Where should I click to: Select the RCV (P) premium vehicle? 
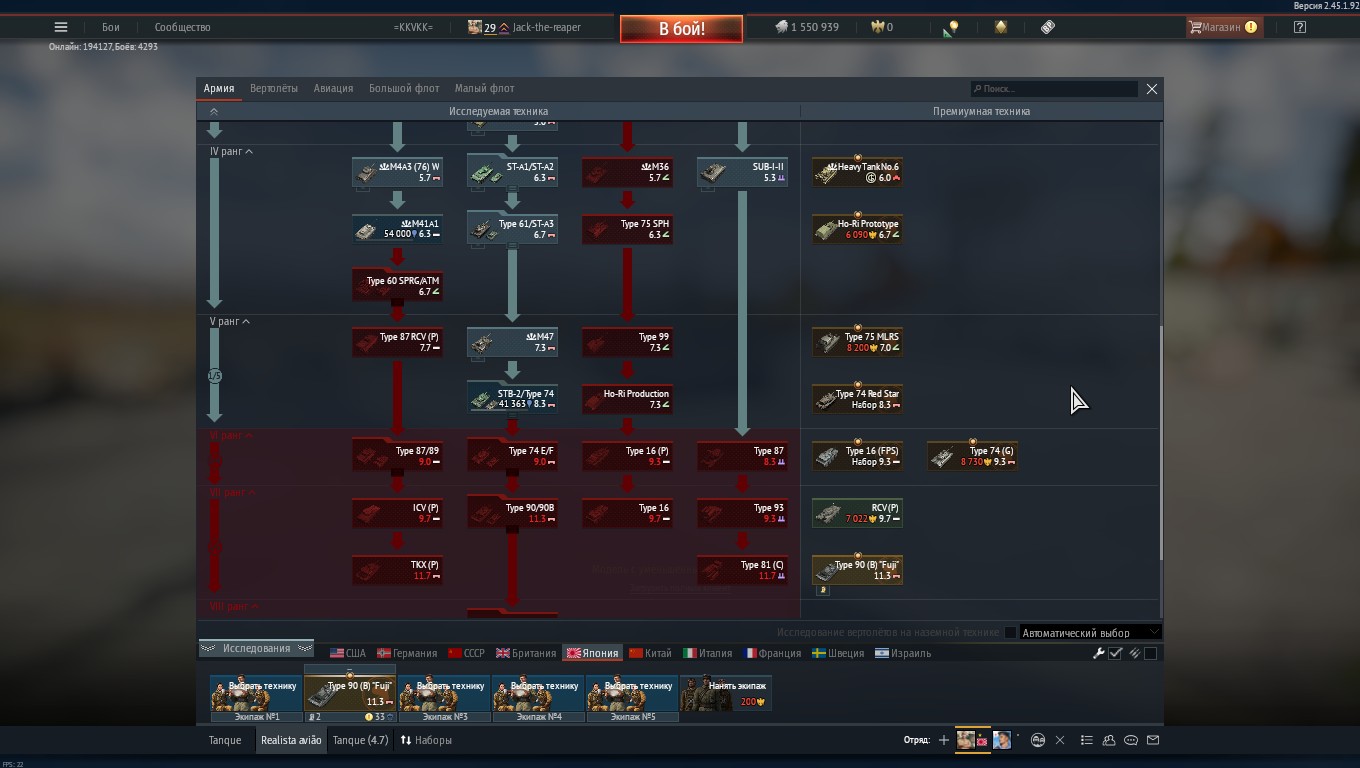coord(857,513)
